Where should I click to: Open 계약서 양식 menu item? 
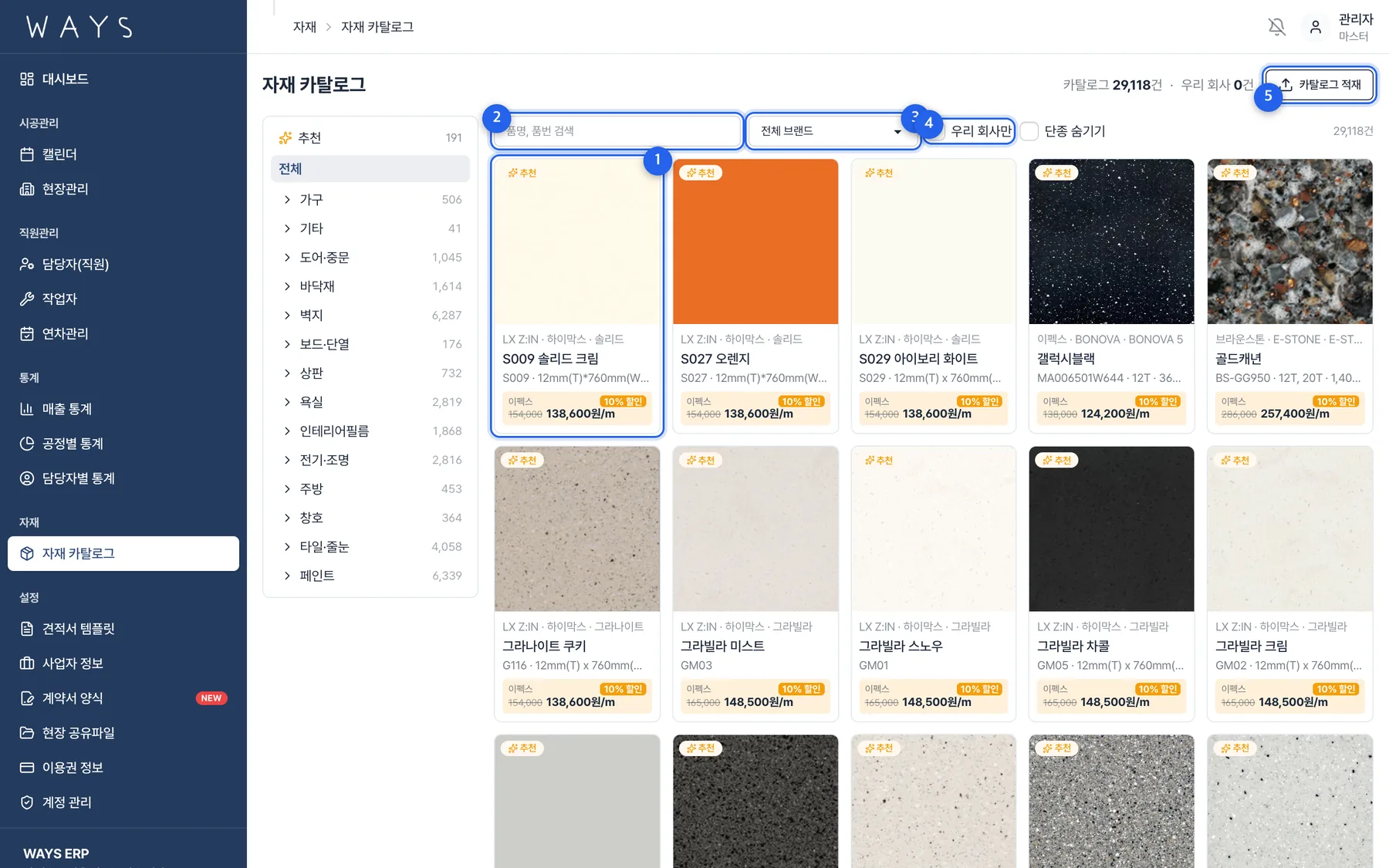[x=123, y=698]
